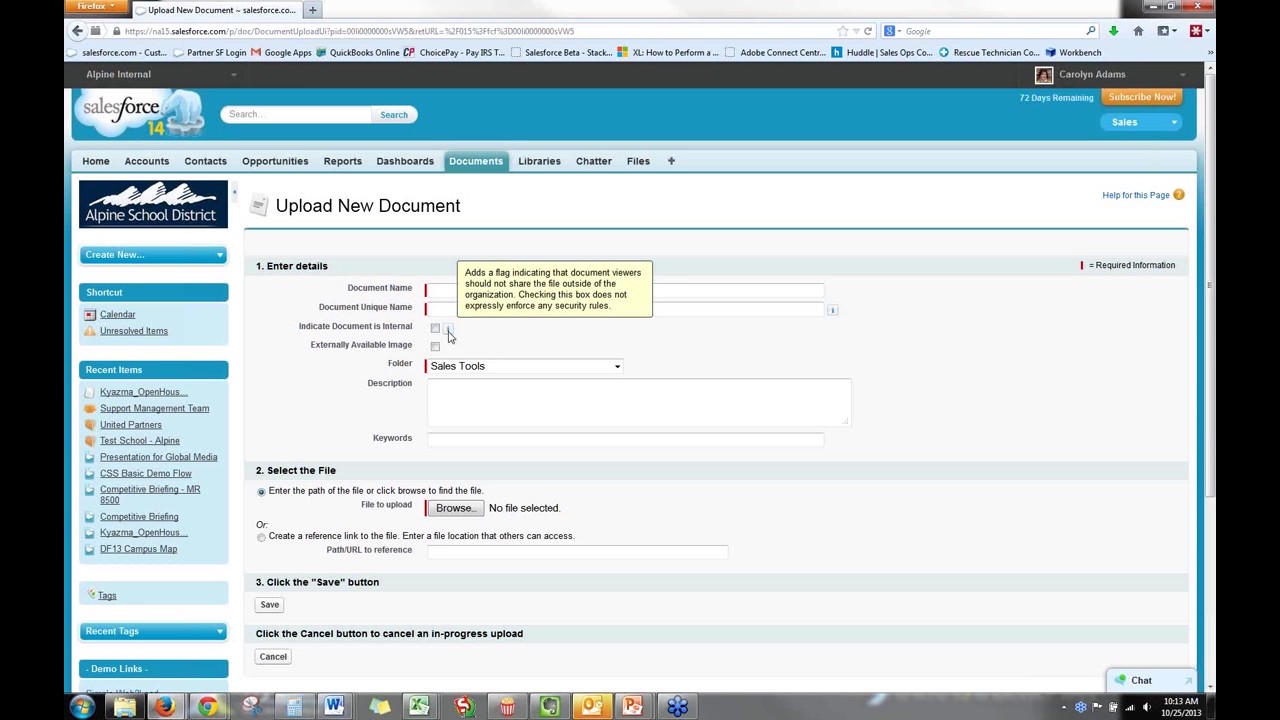1280x720 pixels.
Task: Open the Folder dropdown showing Sales Tools
Action: pos(524,366)
